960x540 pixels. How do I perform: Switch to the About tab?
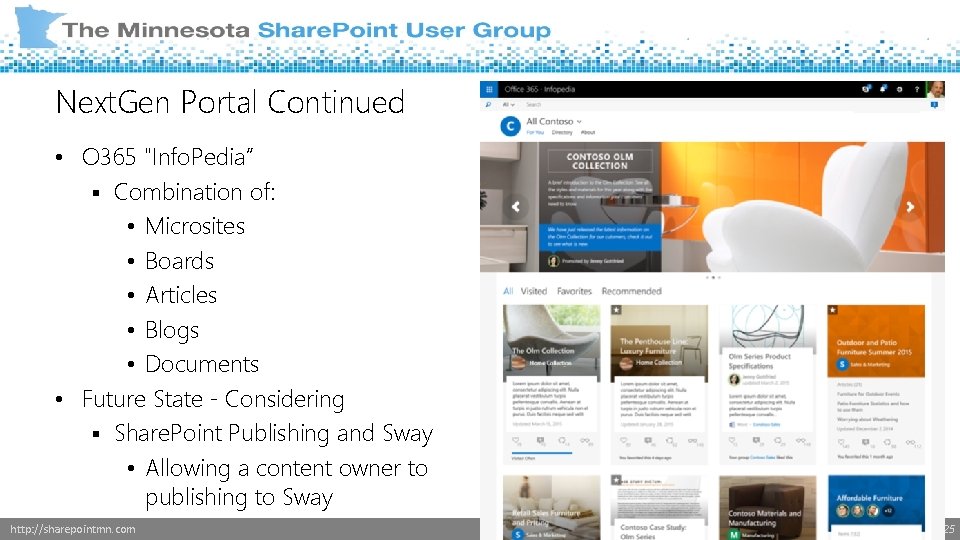(x=588, y=132)
